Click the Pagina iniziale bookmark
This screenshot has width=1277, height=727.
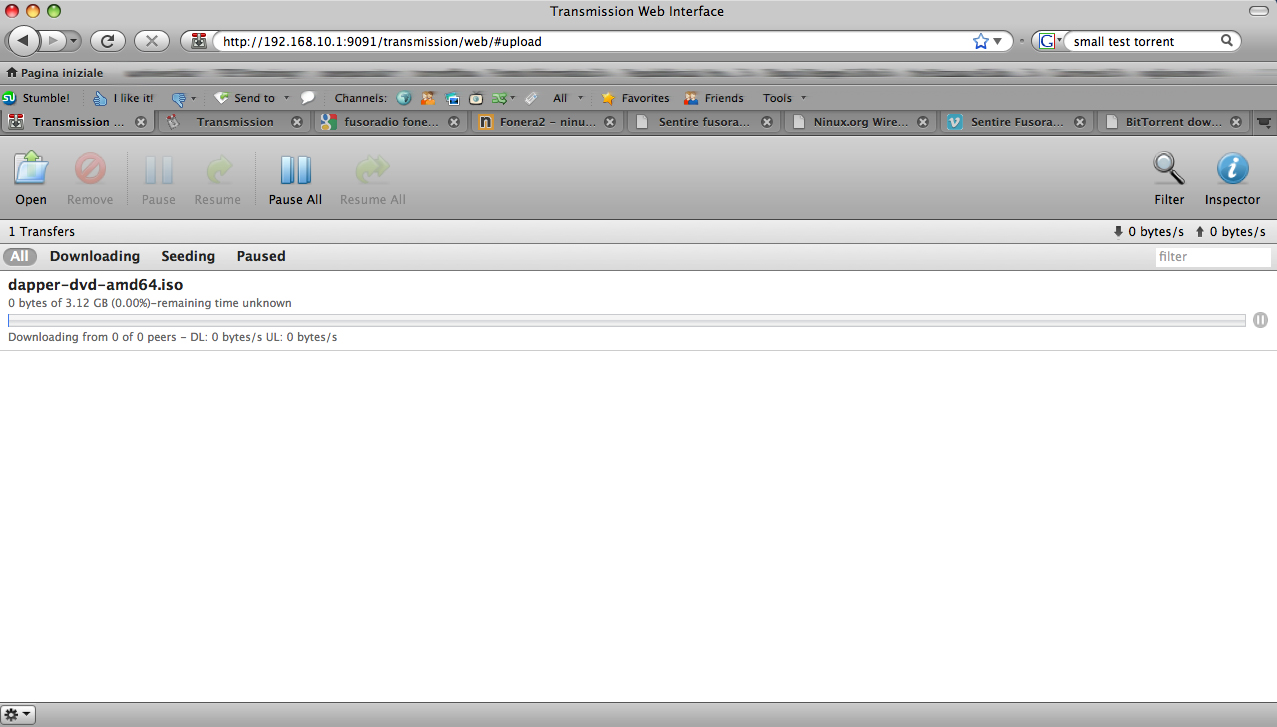tap(54, 73)
